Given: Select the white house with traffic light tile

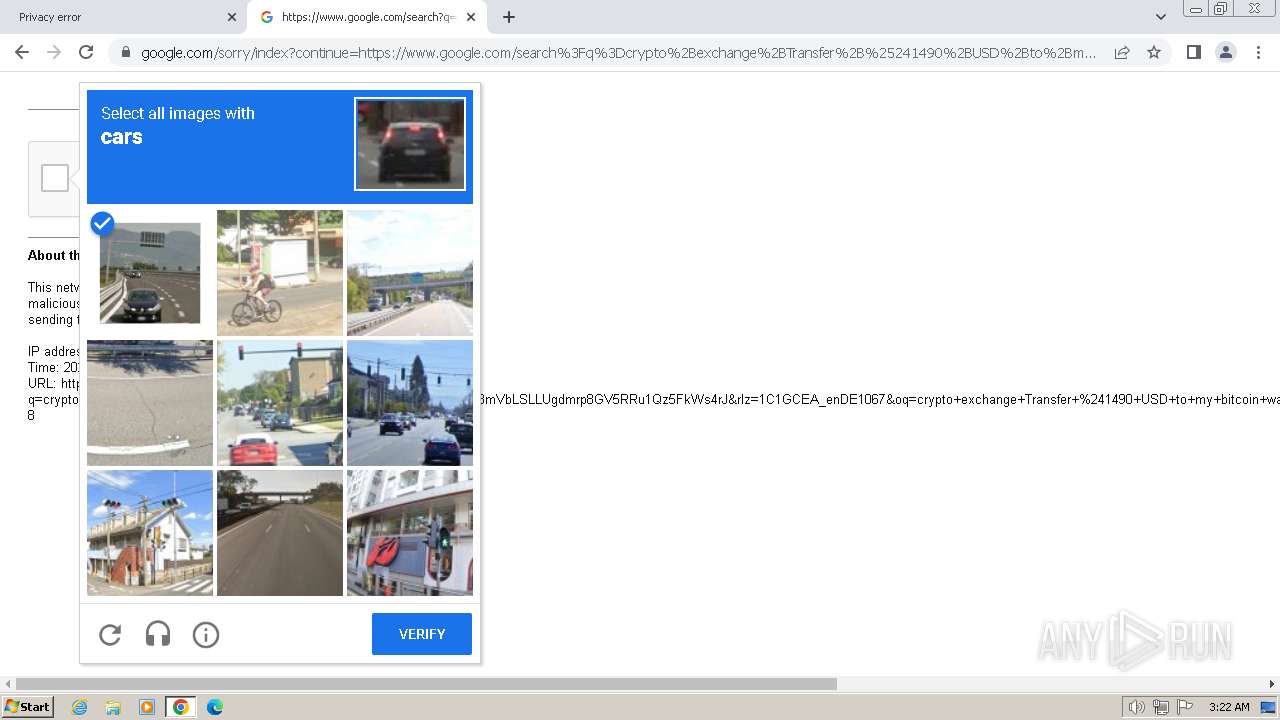Looking at the screenshot, I should pyautogui.click(x=150, y=533).
